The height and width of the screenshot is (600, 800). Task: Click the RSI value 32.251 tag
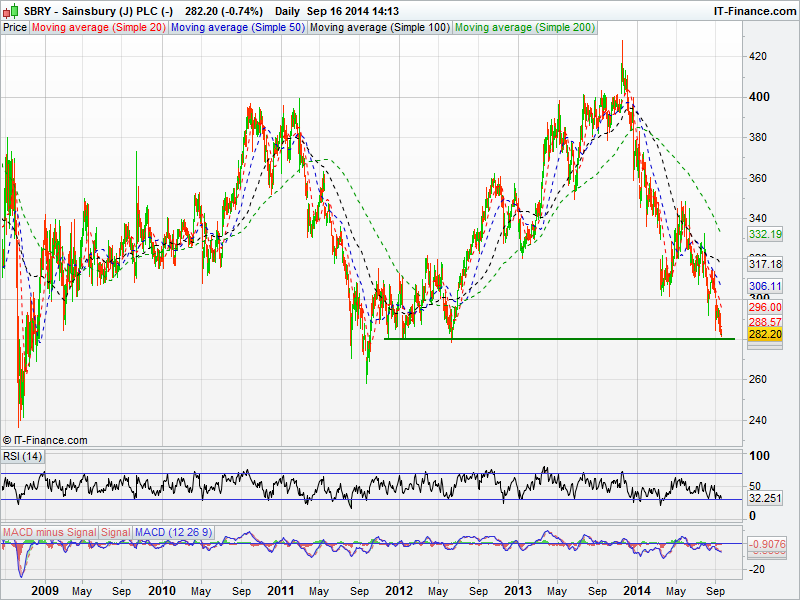pyautogui.click(x=764, y=498)
